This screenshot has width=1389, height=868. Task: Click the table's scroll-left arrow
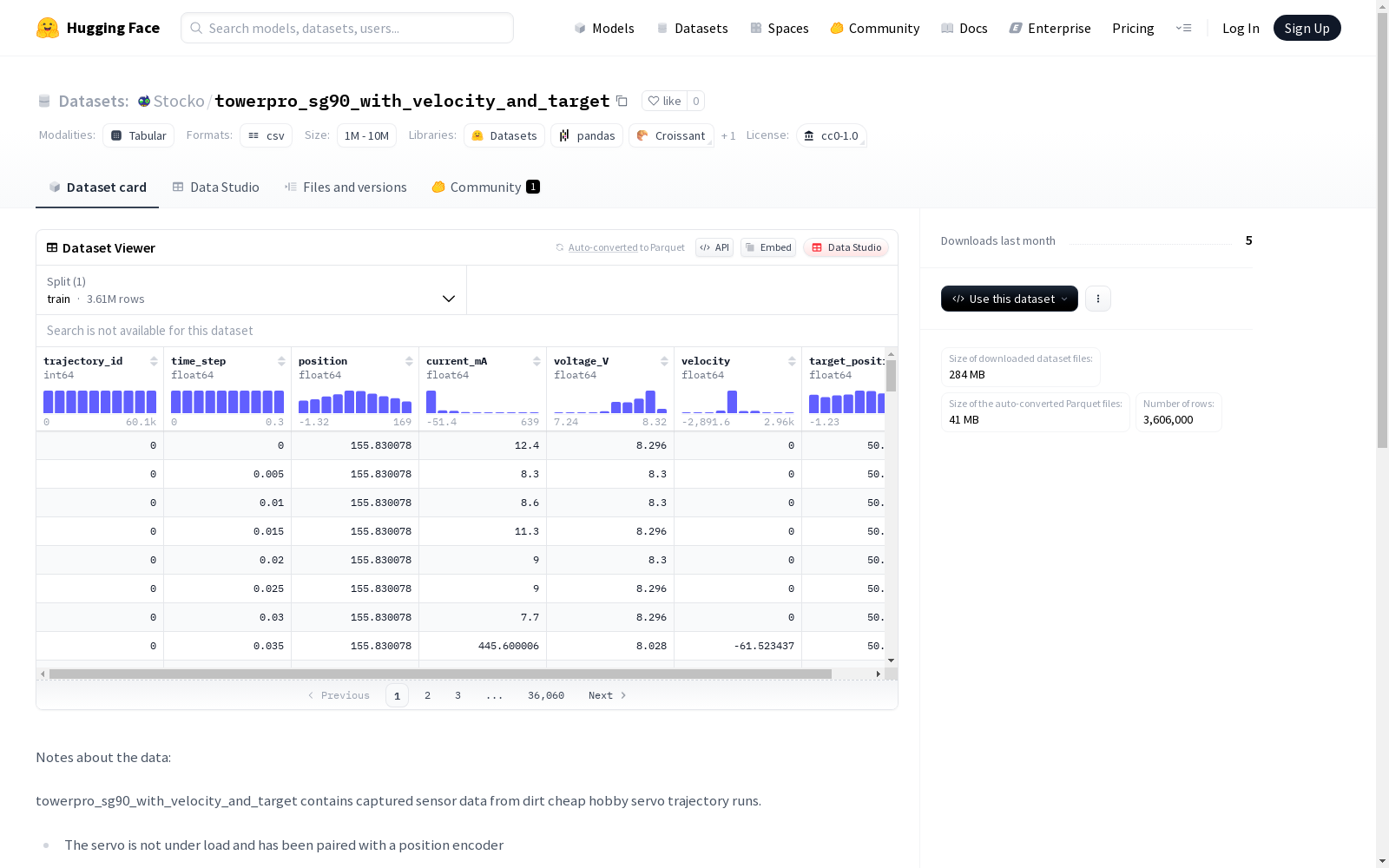43,674
